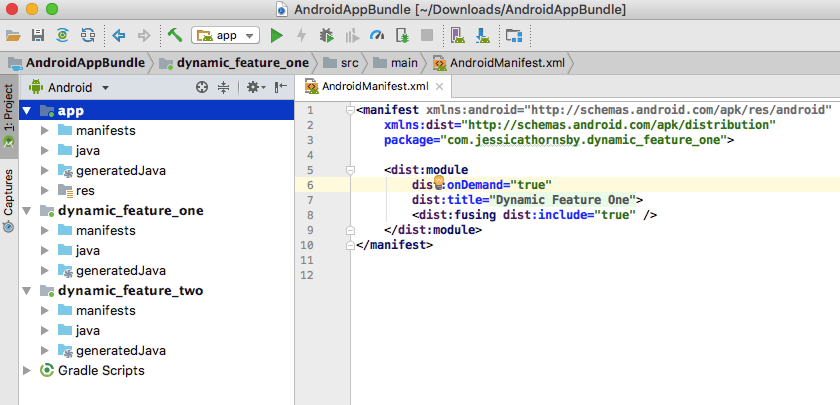The height and width of the screenshot is (405, 840).
Task: Make project using the green hammer icon
Action: (x=175, y=35)
